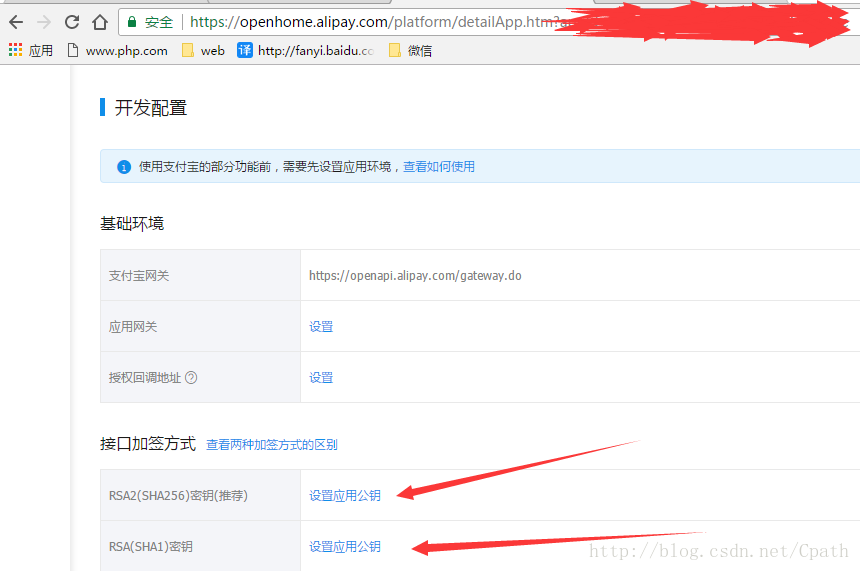Viewport: 860px width, 571px height.
Task: Click the green secure lock icon
Action: point(132,22)
